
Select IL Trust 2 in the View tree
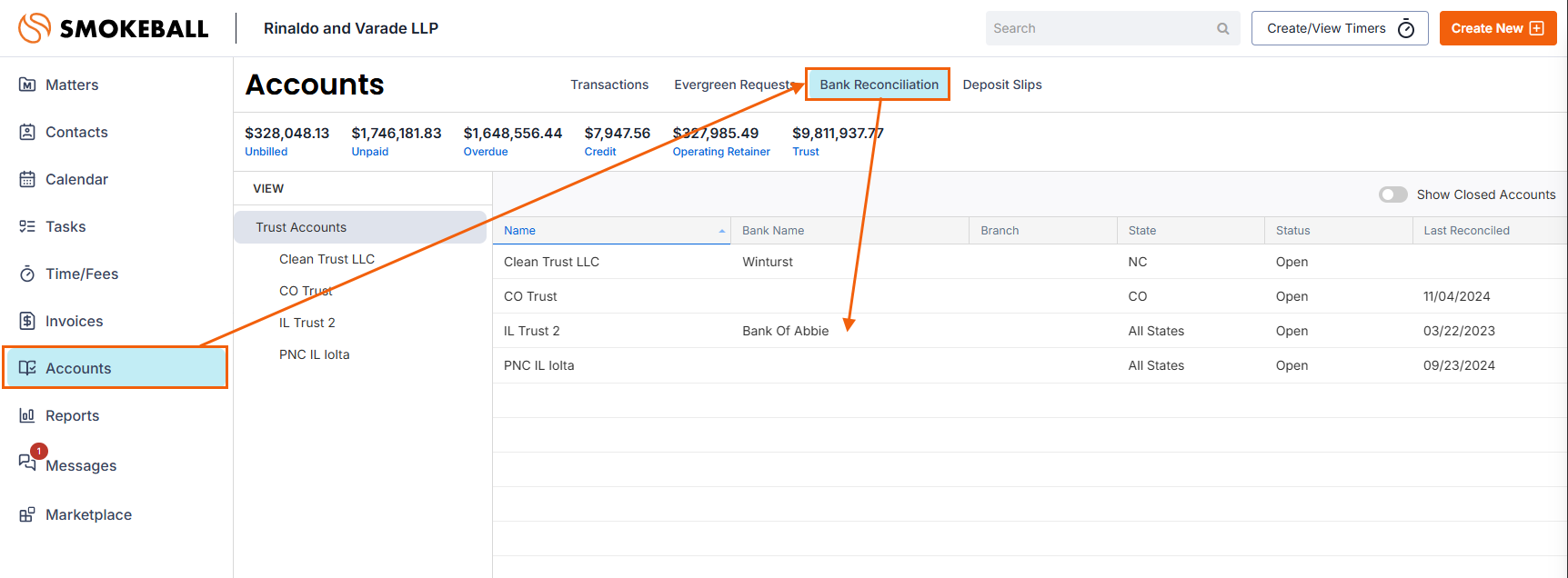[x=307, y=323]
